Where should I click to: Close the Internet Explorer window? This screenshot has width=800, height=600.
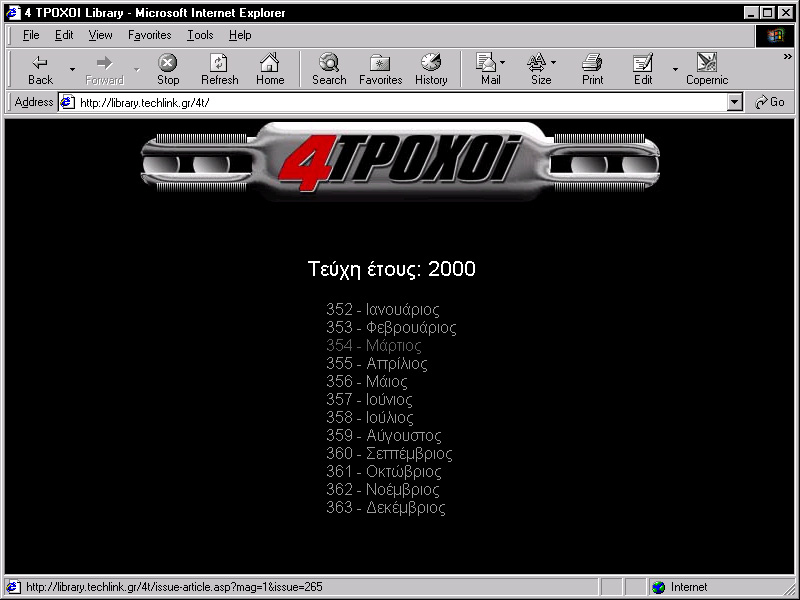point(786,13)
